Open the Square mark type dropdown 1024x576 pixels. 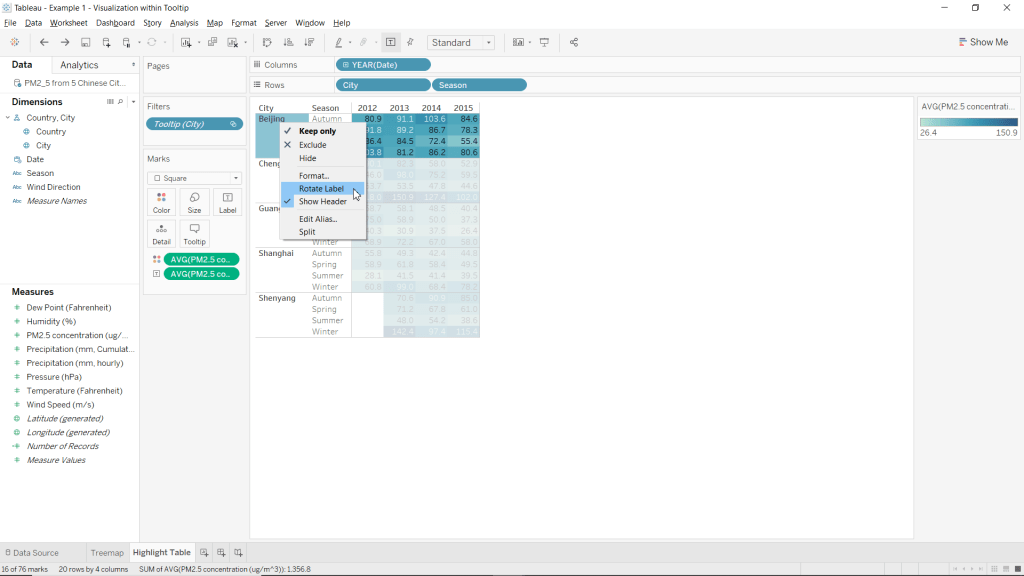[x=194, y=178]
